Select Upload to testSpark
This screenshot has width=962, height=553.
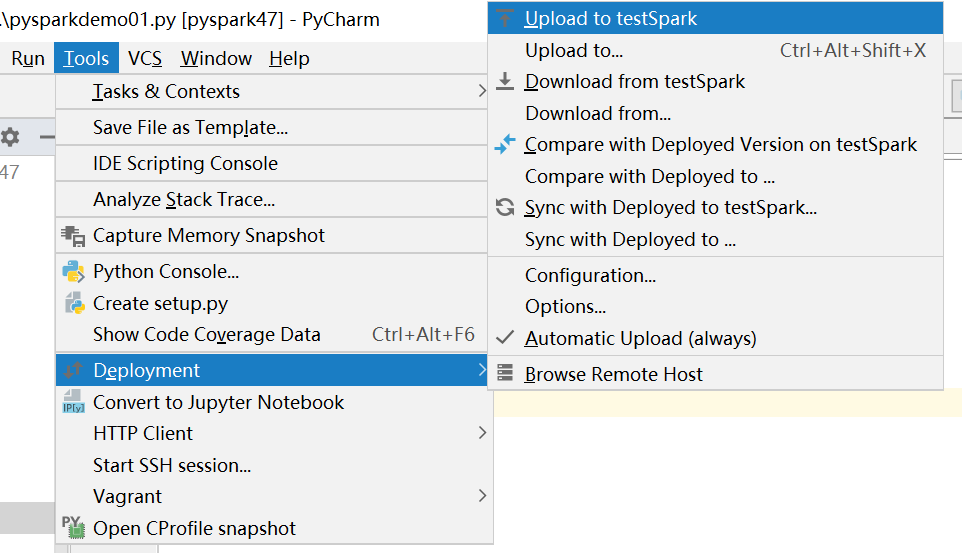point(715,18)
